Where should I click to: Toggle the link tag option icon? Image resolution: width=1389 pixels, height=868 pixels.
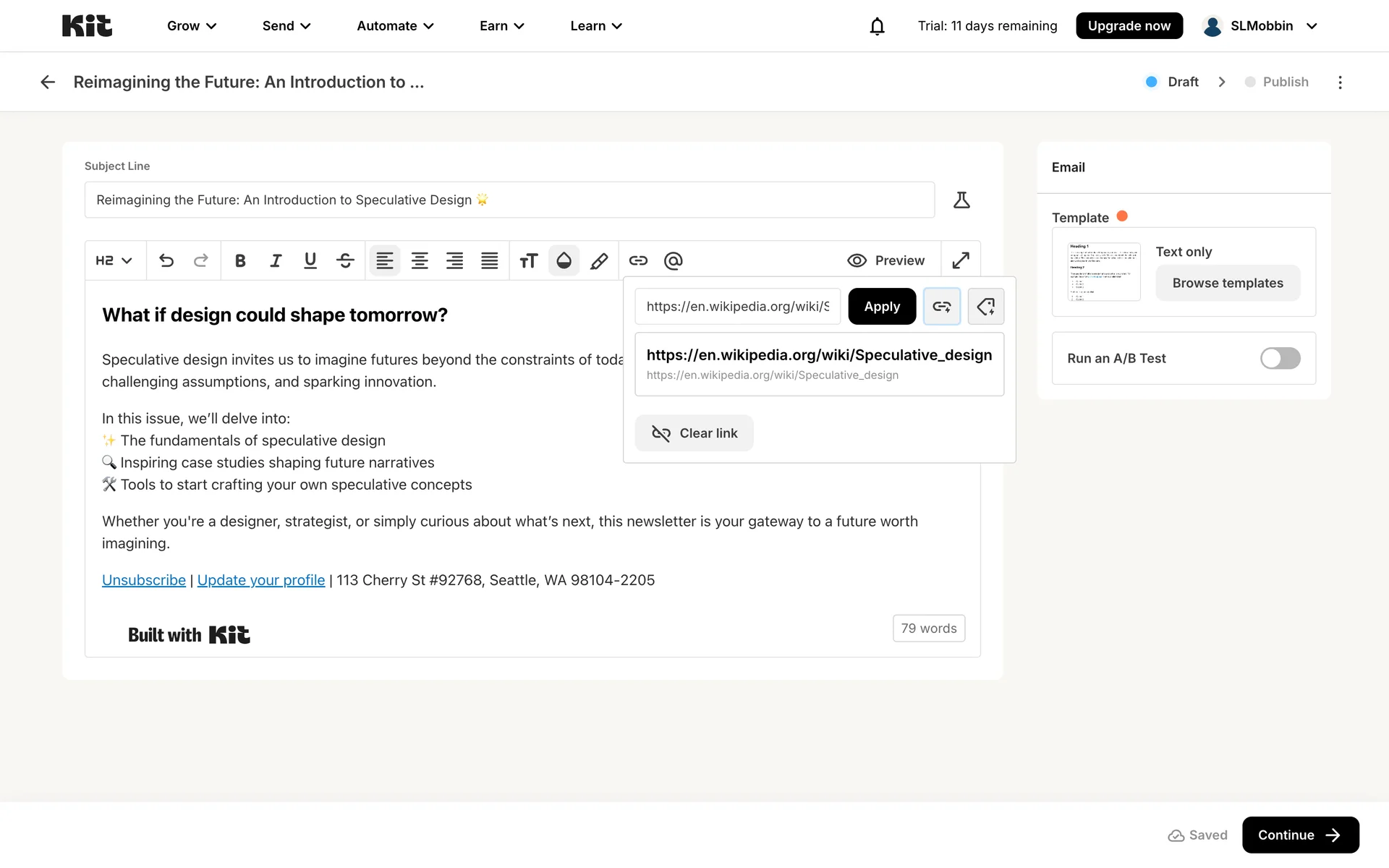coord(985,307)
